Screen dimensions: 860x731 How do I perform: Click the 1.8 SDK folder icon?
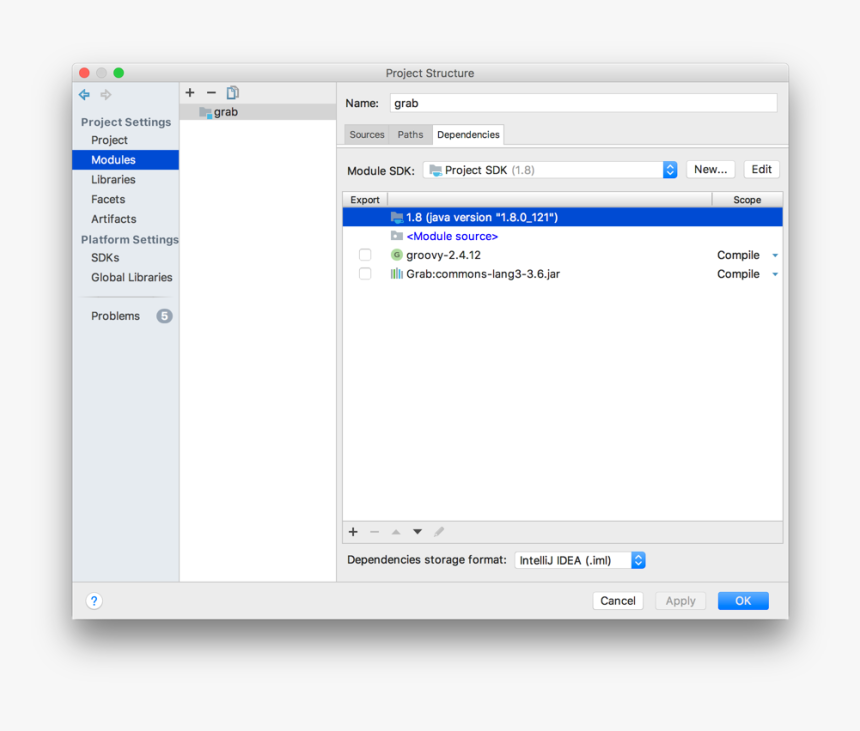point(397,217)
